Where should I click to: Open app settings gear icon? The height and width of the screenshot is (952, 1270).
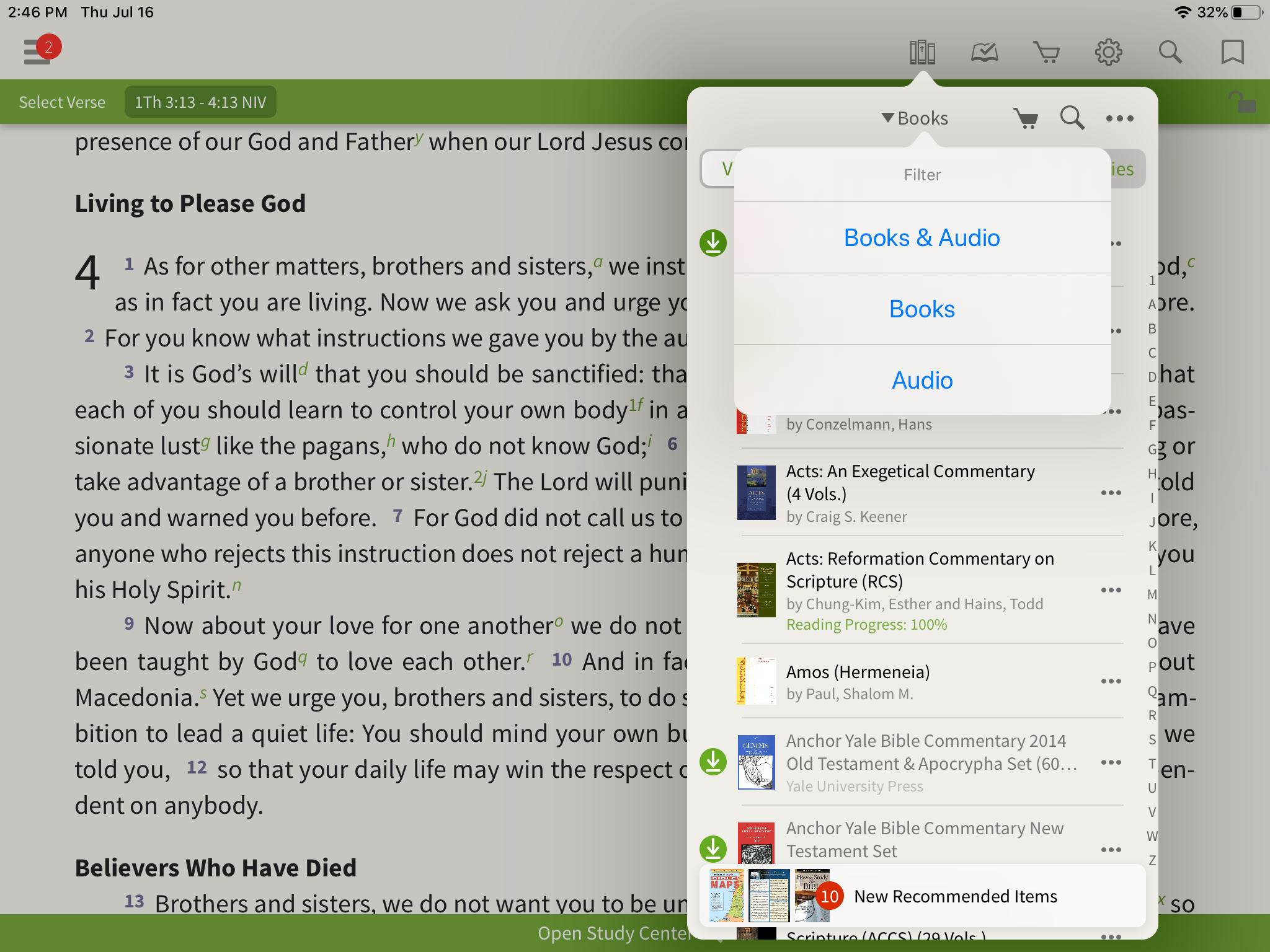[x=1109, y=52]
